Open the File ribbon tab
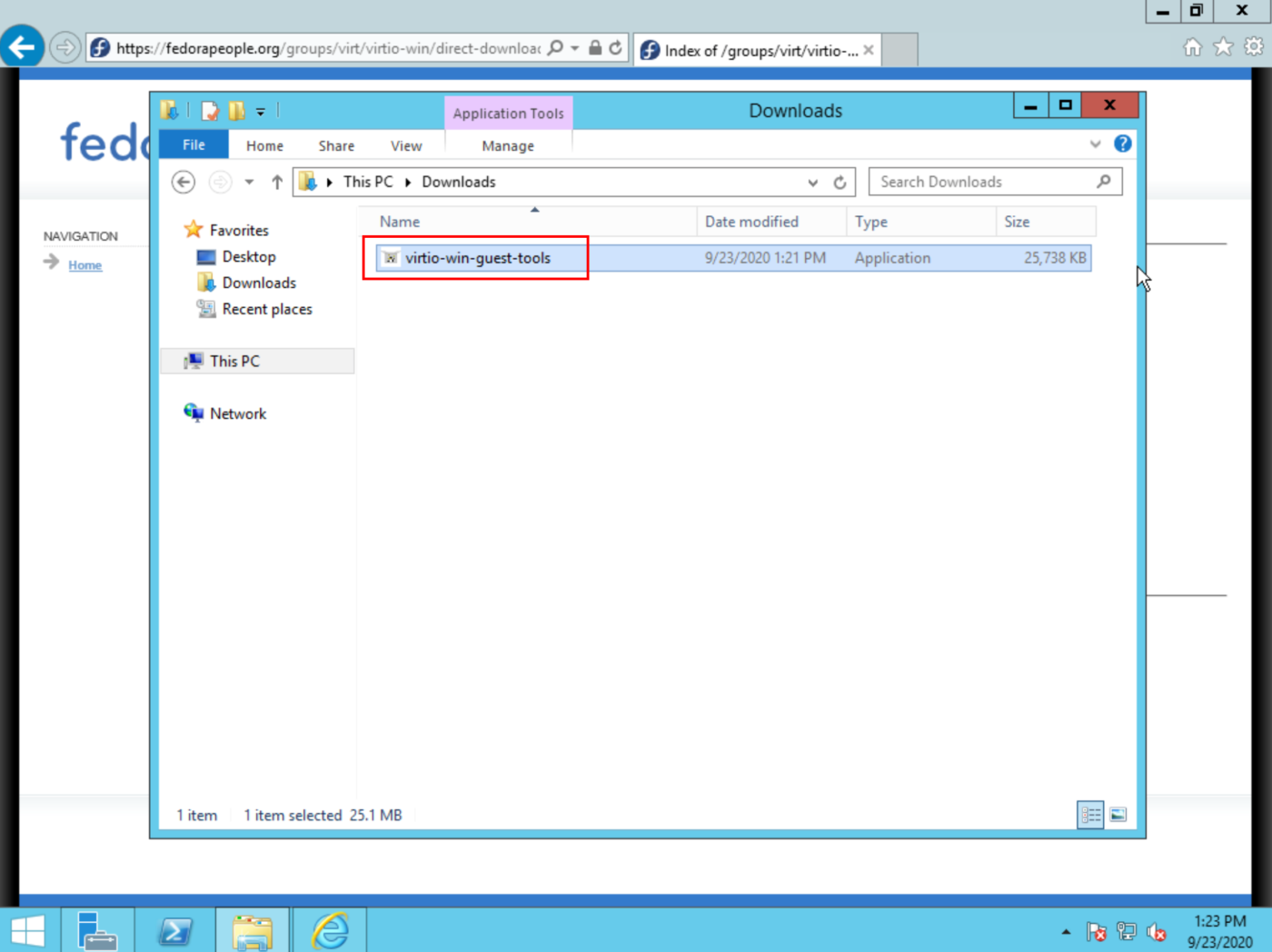The image size is (1272, 952). 194,145
